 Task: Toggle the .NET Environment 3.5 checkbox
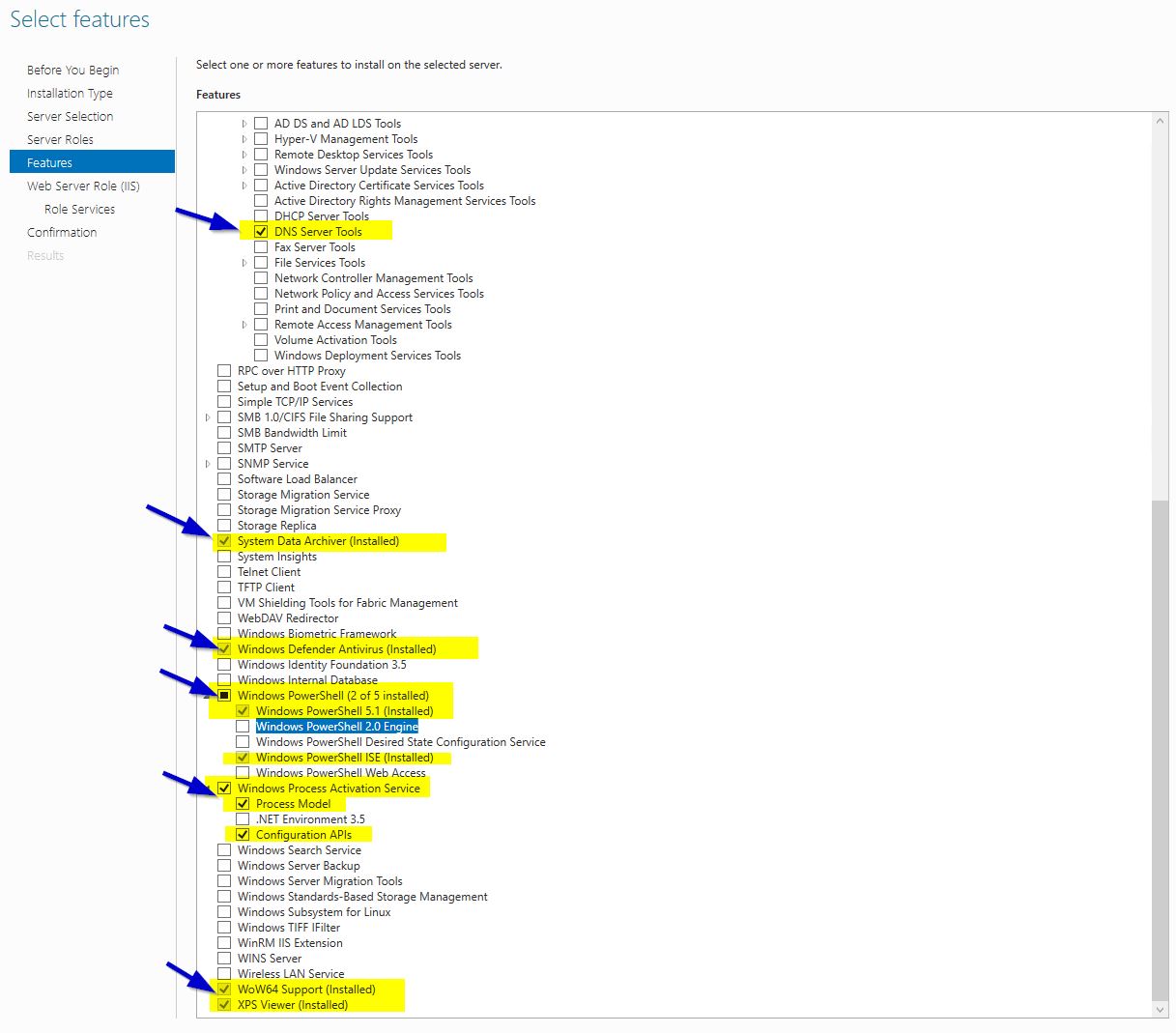click(x=243, y=819)
